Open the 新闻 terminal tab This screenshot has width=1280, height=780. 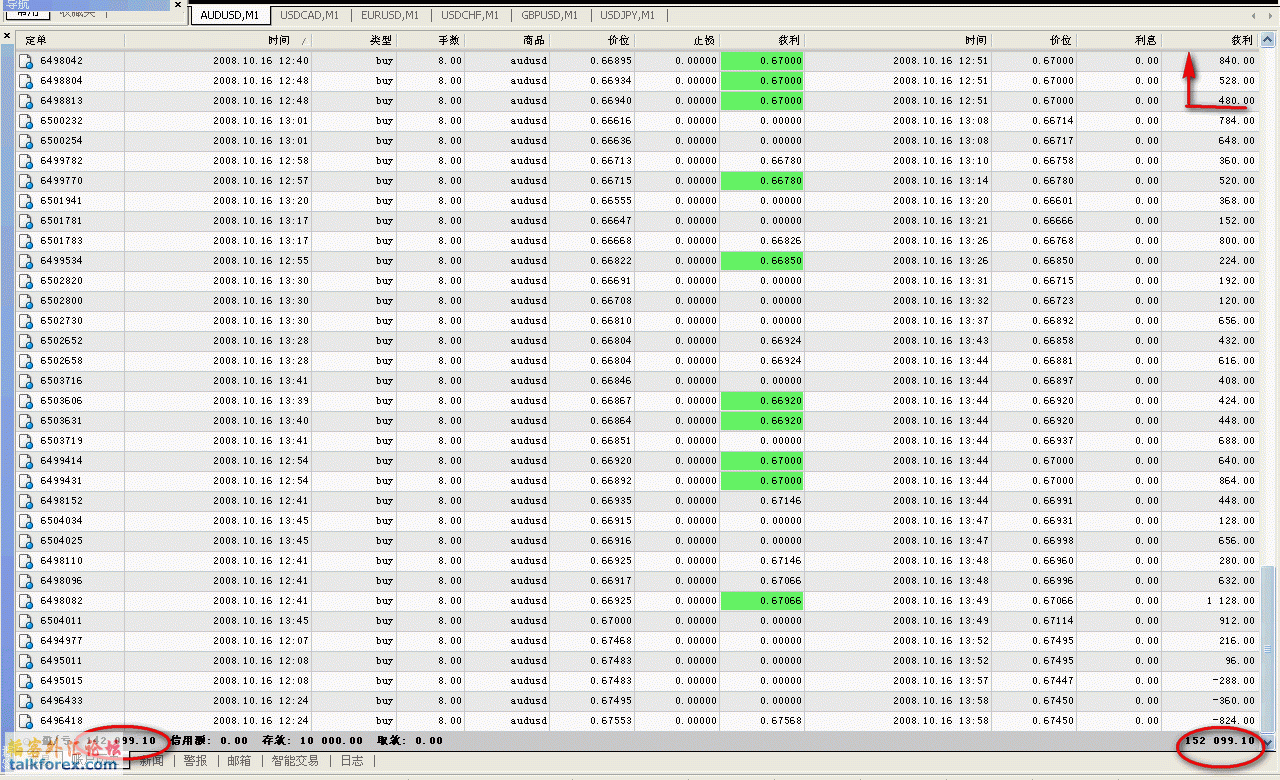click(152, 761)
